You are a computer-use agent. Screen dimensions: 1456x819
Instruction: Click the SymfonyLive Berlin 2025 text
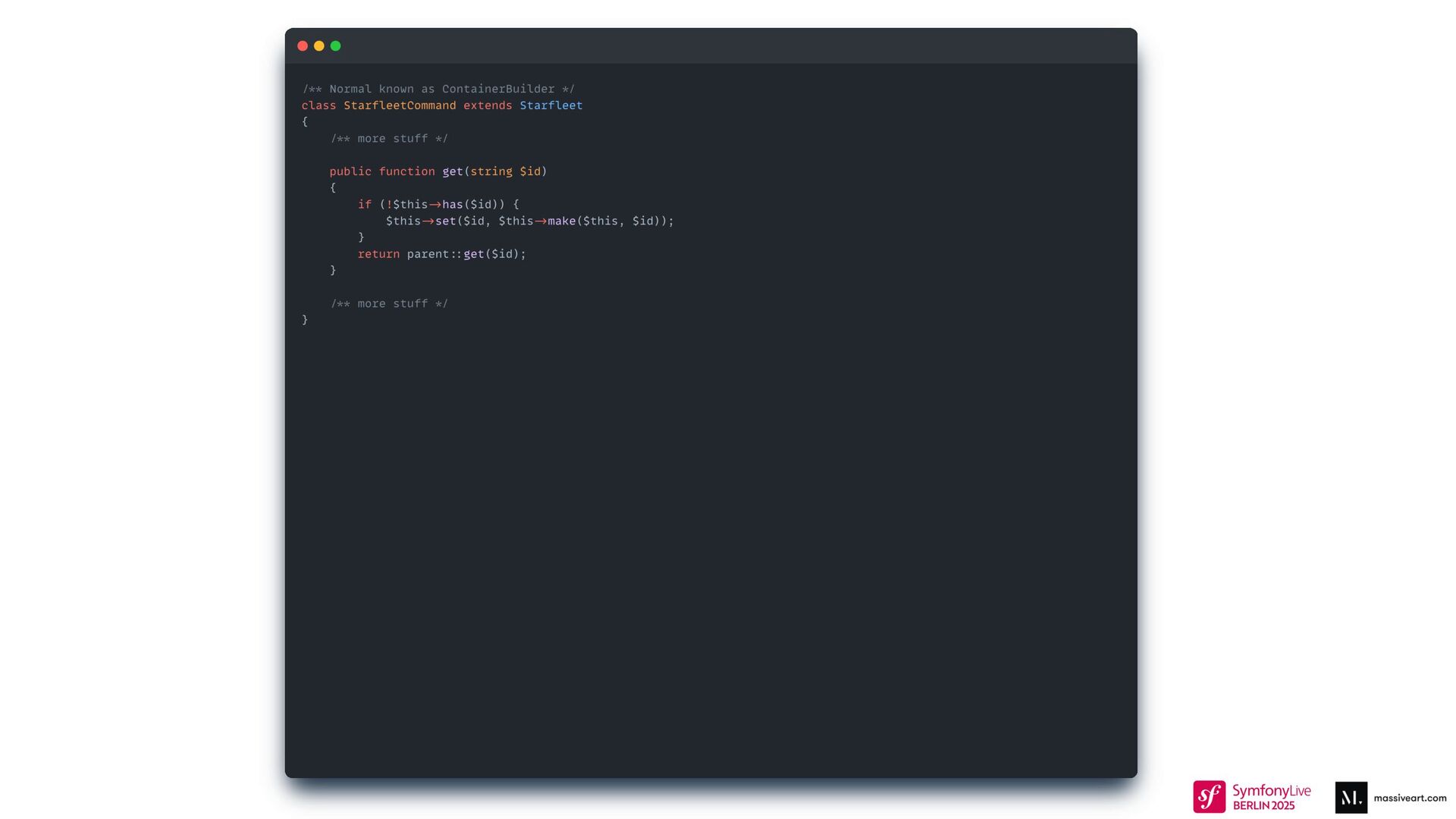[1272, 797]
